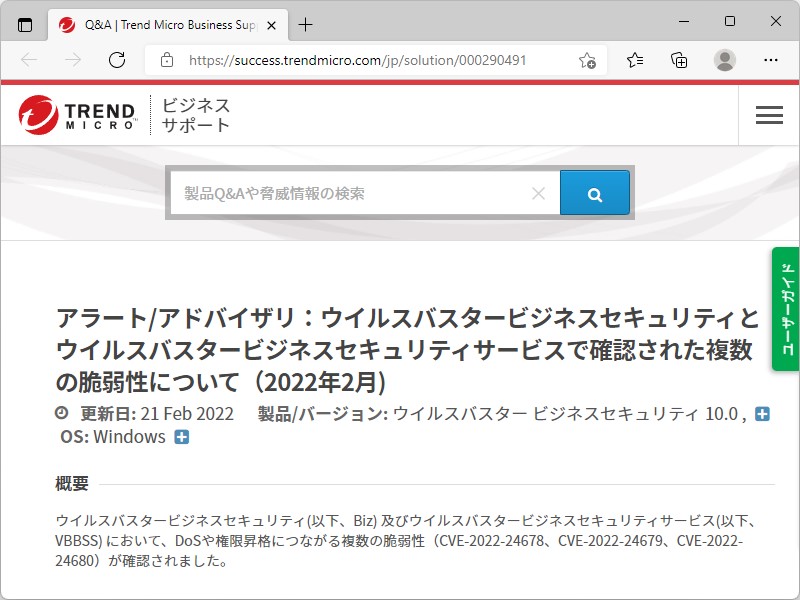Screen dimensions: 800x600
Task: Open the browser Collections panel
Action: pyautogui.click(x=679, y=60)
